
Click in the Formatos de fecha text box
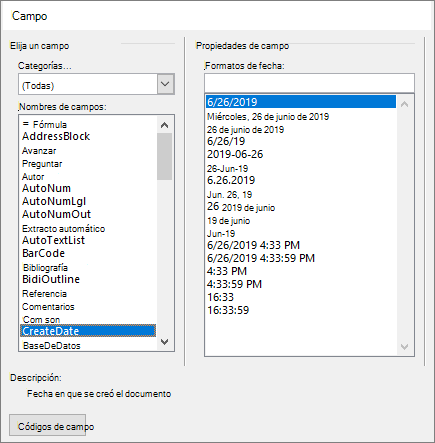[309, 83]
